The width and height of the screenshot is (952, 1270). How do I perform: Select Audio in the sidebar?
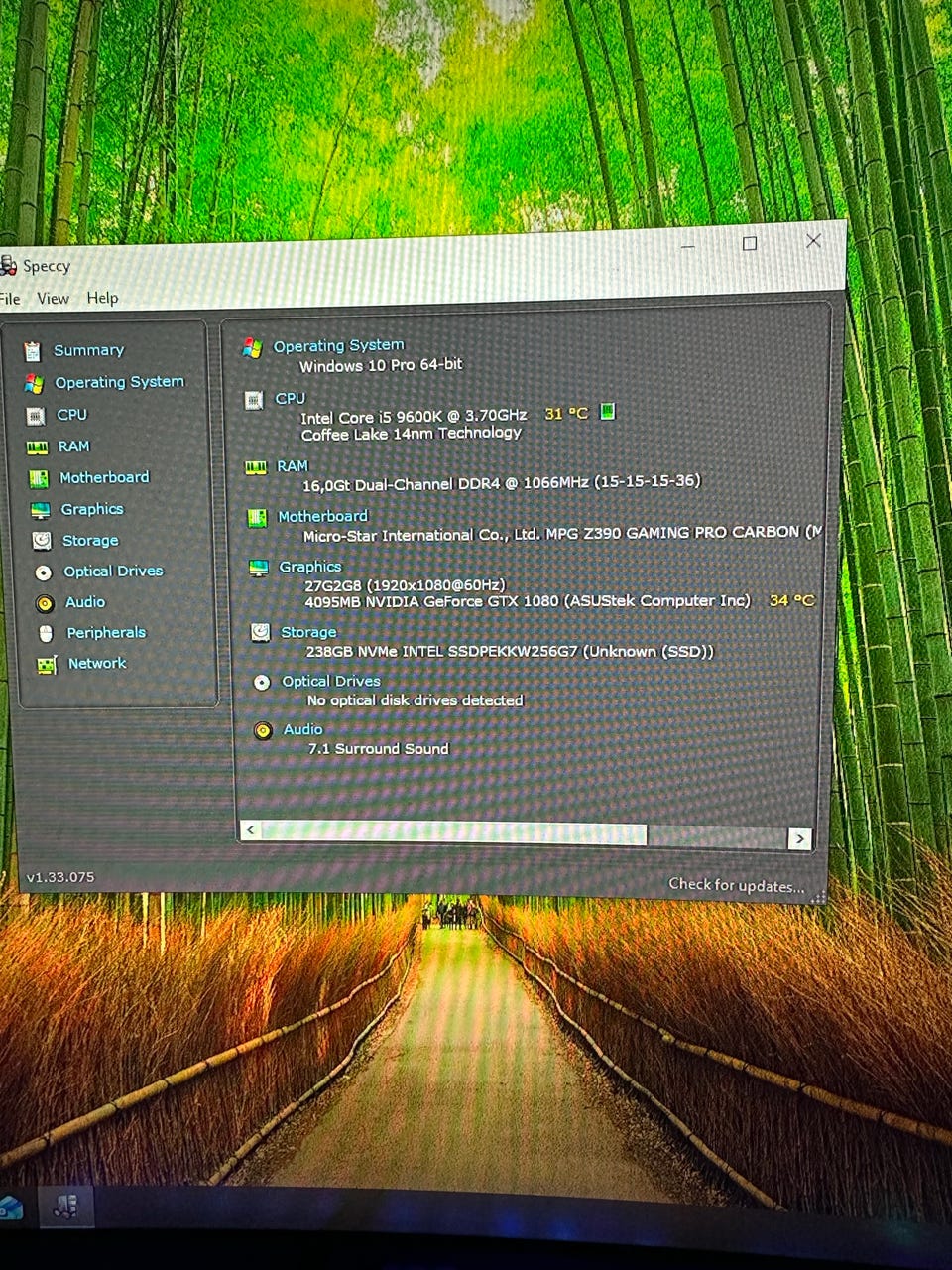85,602
